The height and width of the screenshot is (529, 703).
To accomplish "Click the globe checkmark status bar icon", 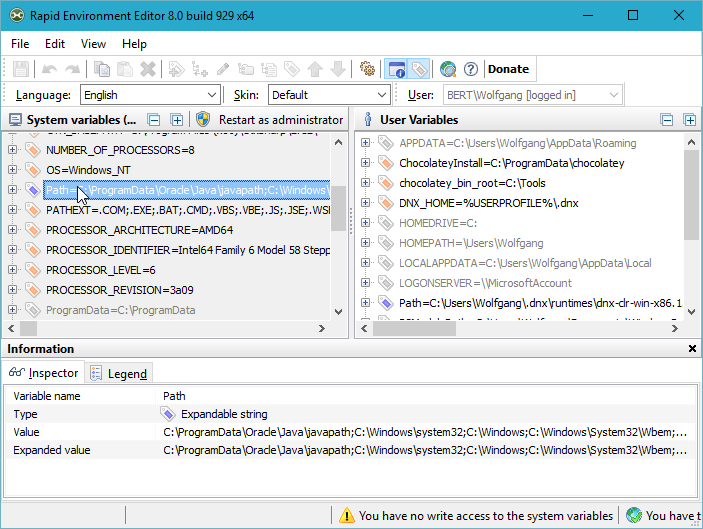I will pyautogui.click(x=634, y=516).
